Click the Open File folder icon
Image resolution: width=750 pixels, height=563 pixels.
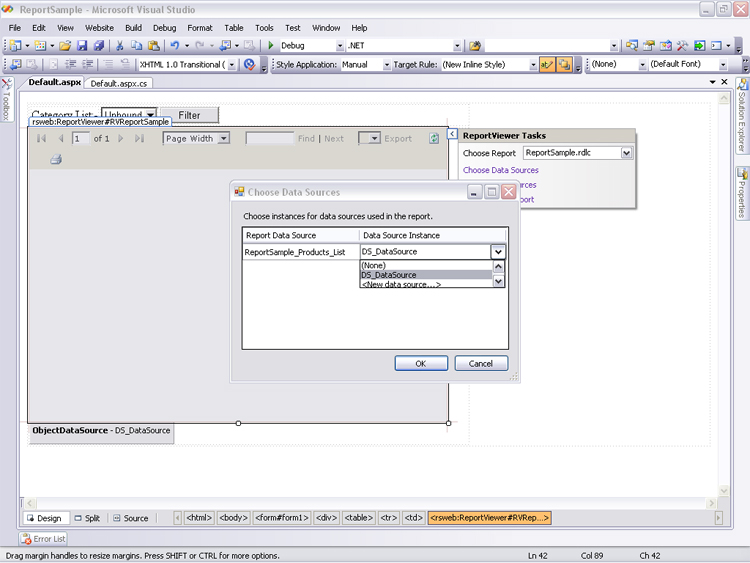click(65, 45)
